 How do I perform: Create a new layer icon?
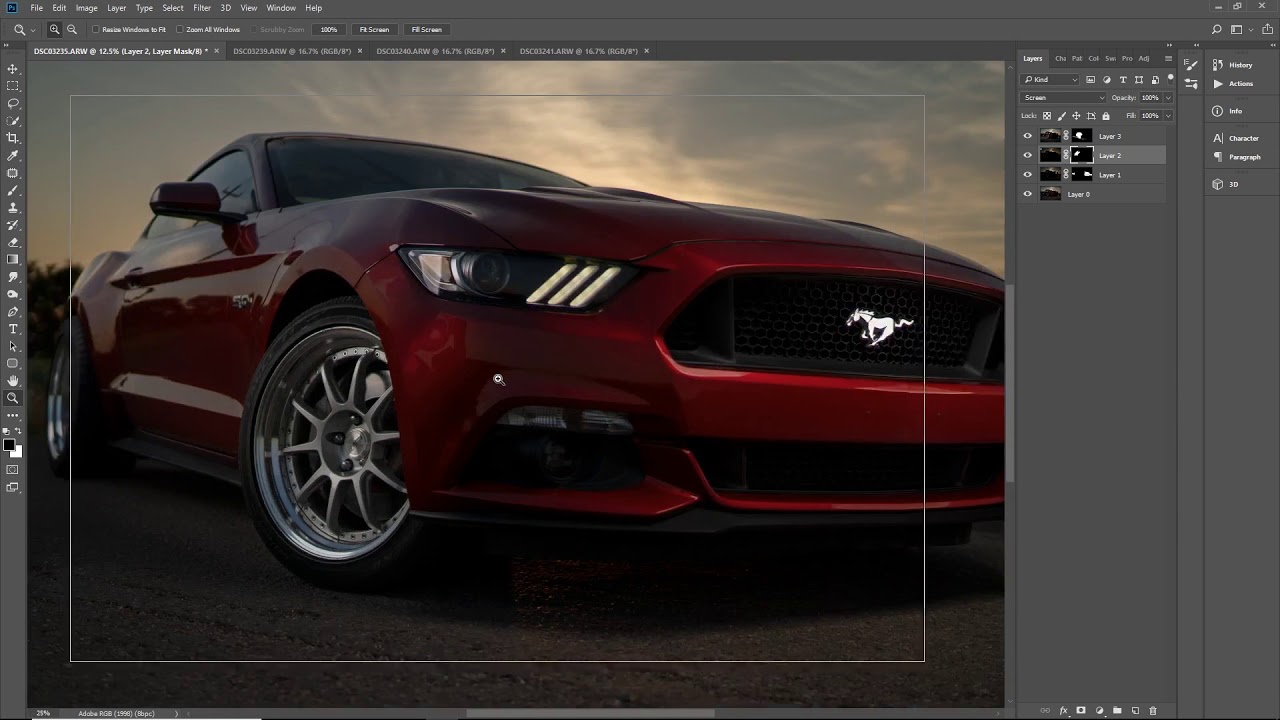point(1135,711)
